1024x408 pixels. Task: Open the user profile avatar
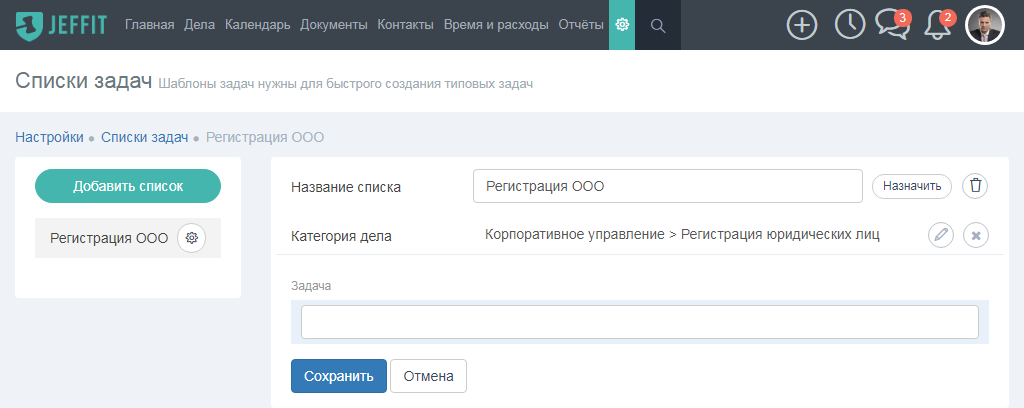click(x=984, y=25)
